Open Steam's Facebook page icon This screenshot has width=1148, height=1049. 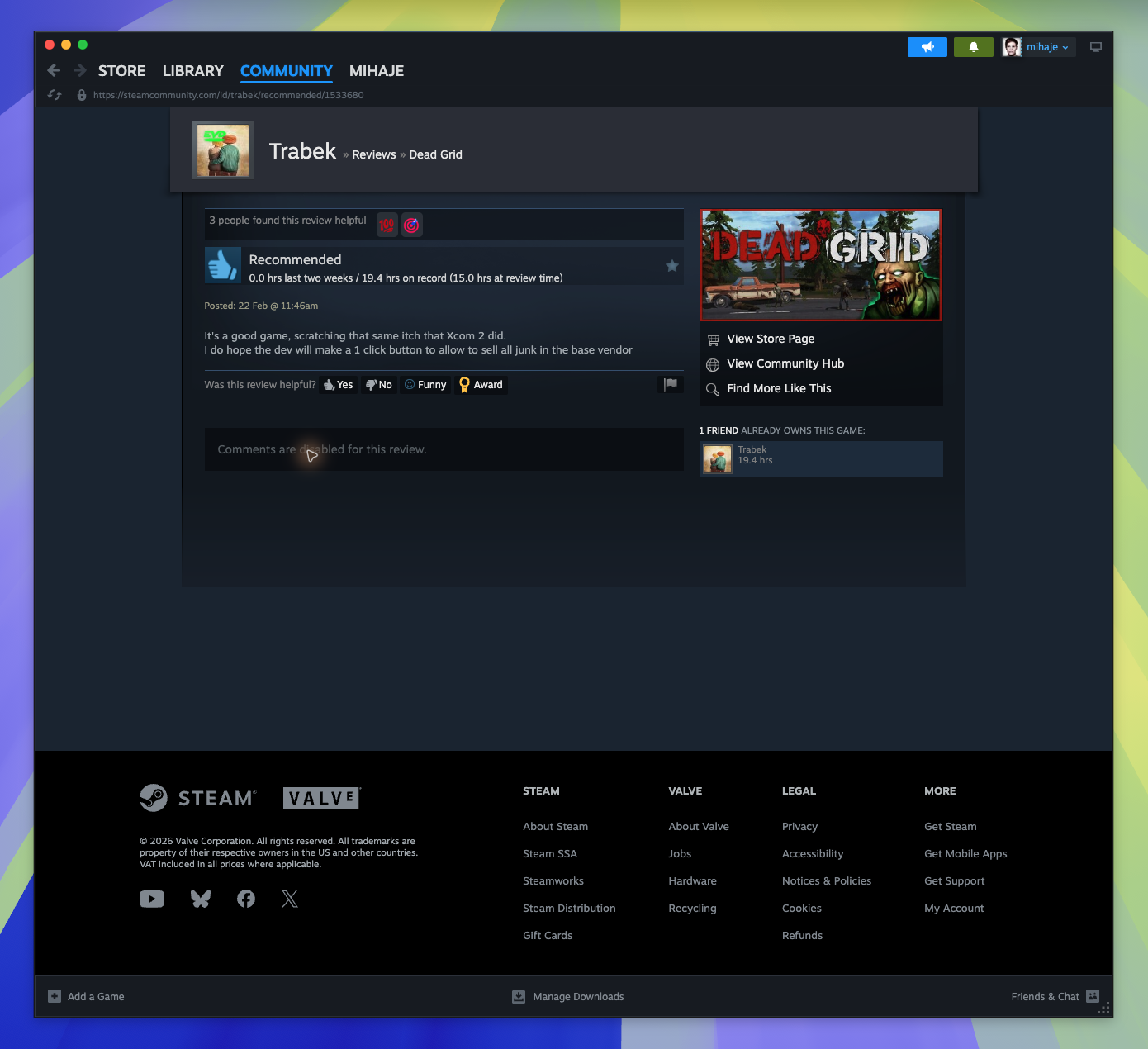pyautogui.click(x=246, y=899)
